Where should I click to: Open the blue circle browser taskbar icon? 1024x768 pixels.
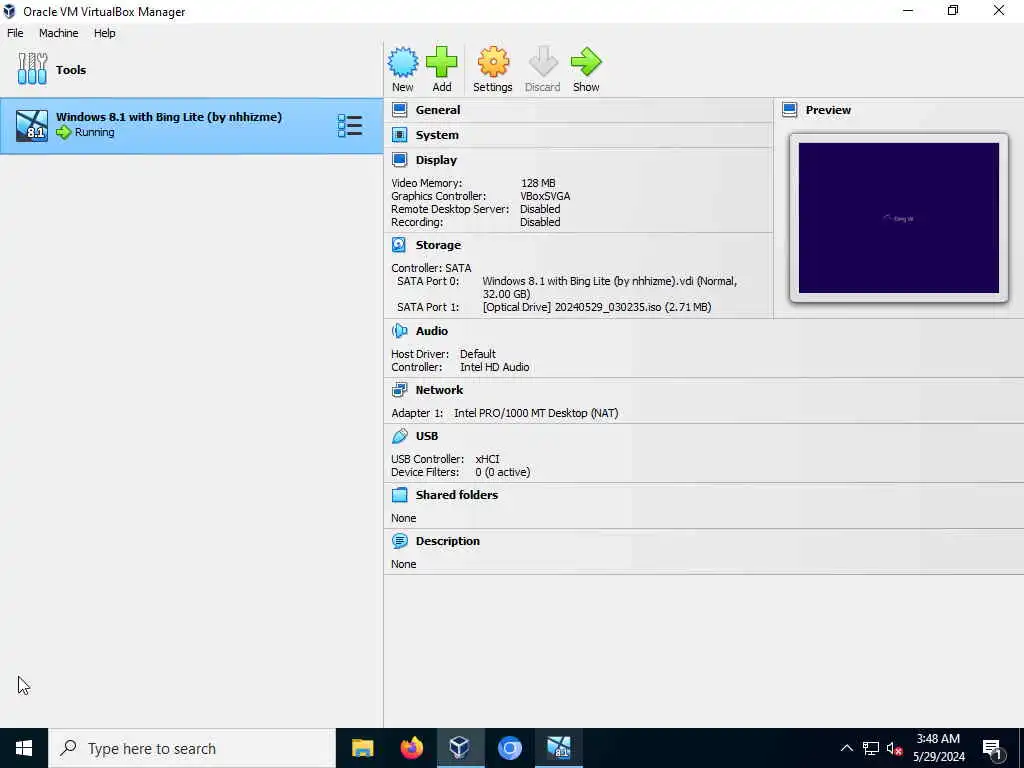coord(509,748)
